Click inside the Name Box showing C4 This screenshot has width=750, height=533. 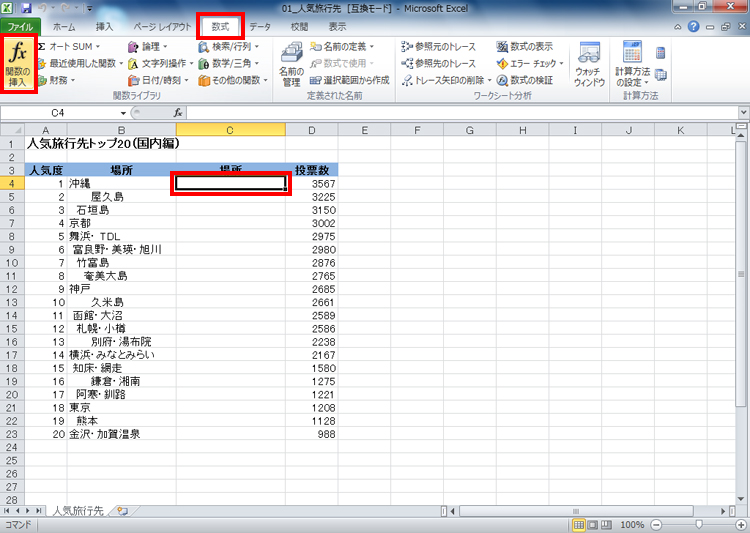57,113
